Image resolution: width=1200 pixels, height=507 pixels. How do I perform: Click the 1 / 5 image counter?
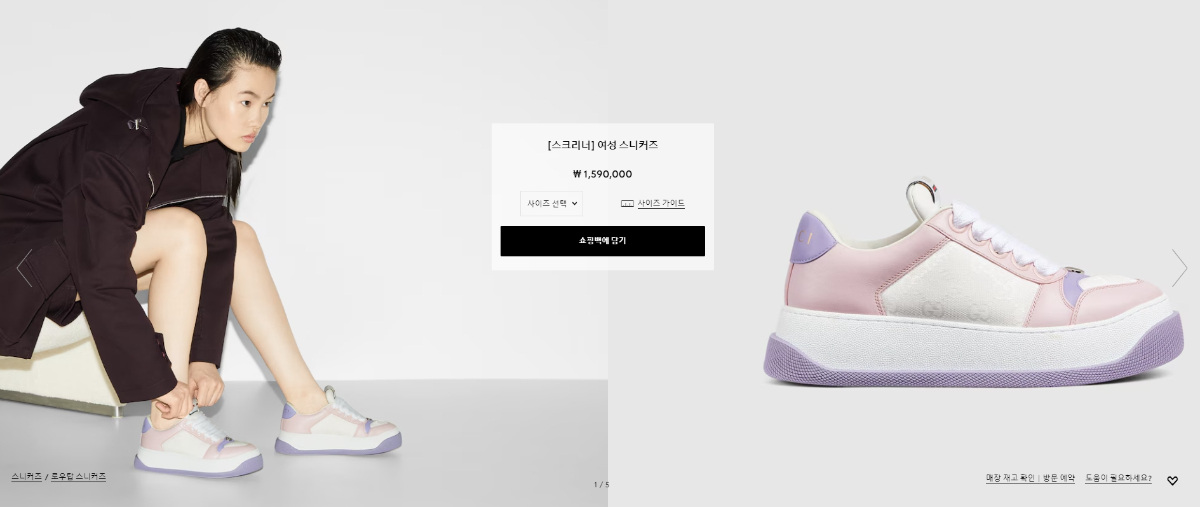coord(601,485)
